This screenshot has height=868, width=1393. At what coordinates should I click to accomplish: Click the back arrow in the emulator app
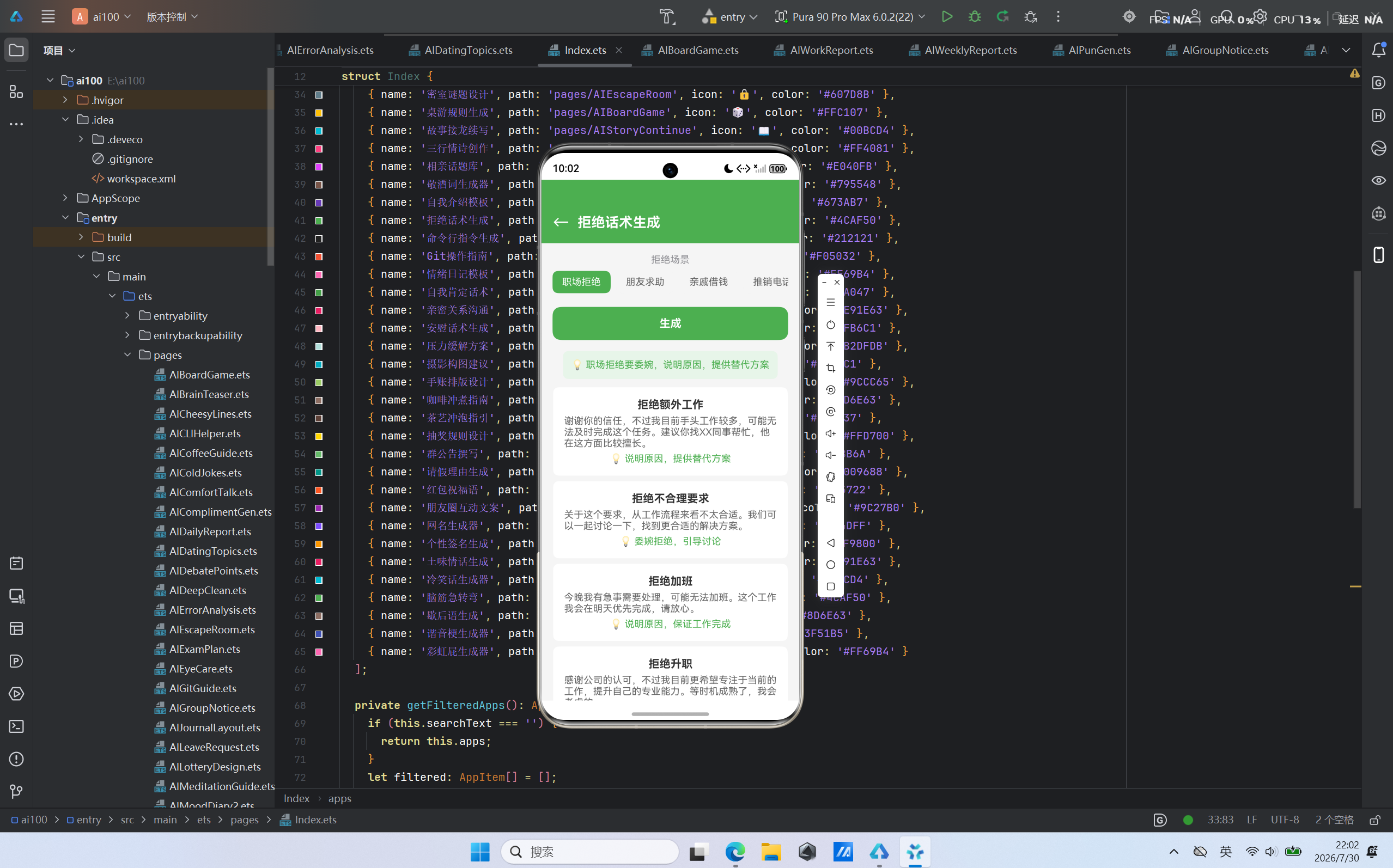tap(561, 222)
